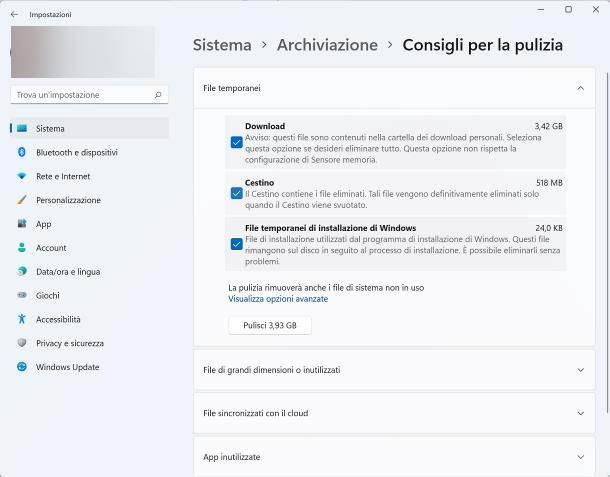Screen dimensions: 610x477
Task: Click the Trova un'impostazione search field
Action: point(89,95)
